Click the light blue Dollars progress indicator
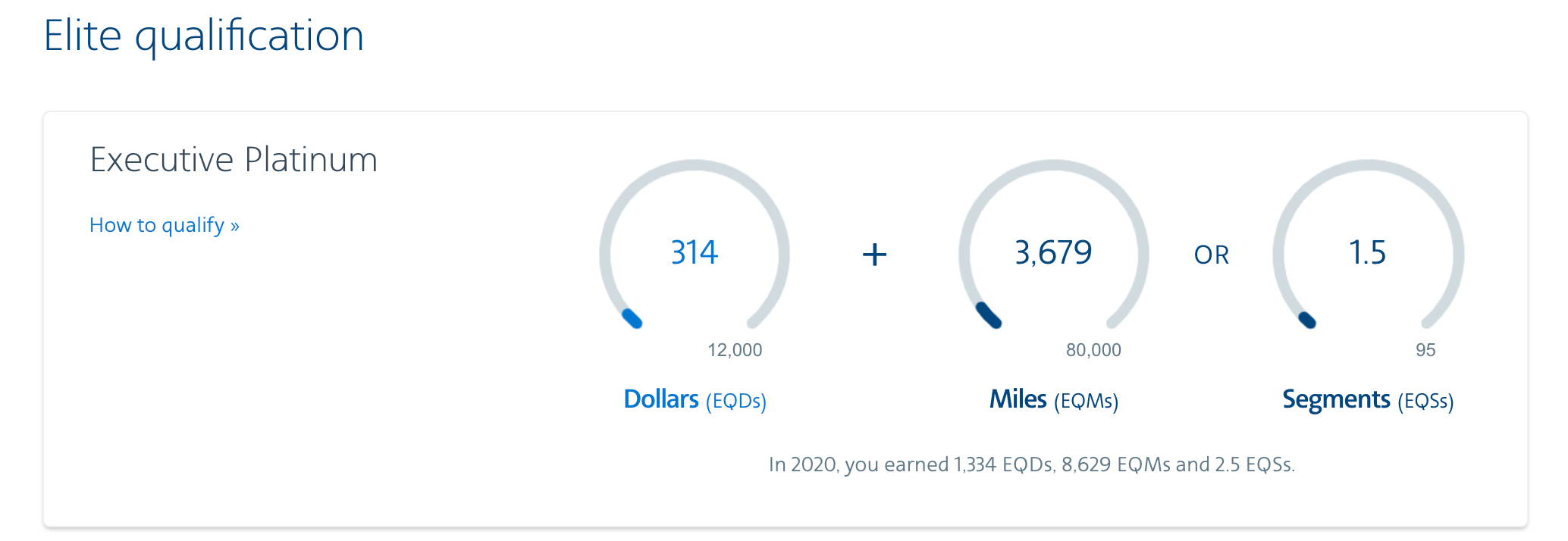The height and width of the screenshot is (541, 1568). 632,318
